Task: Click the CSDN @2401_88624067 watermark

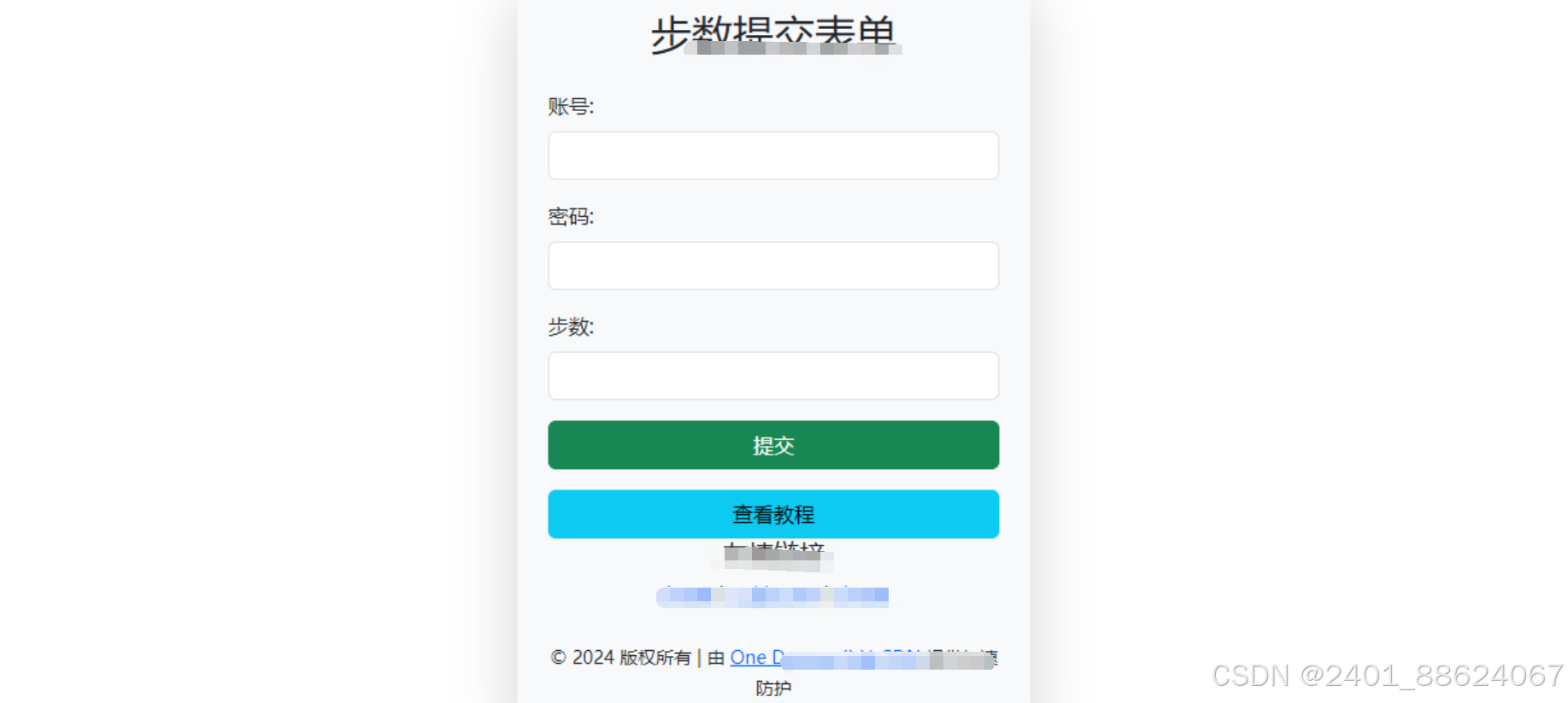Action: (1388, 676)
